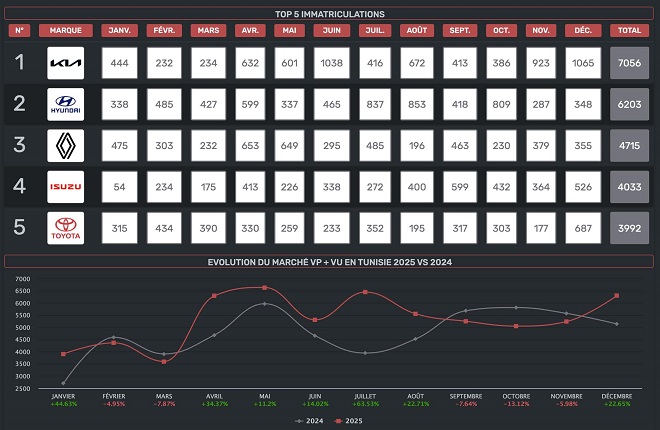Click the Renault diamond logo
The width and height of the screenshot is (660, 430).
pos(66,145)
